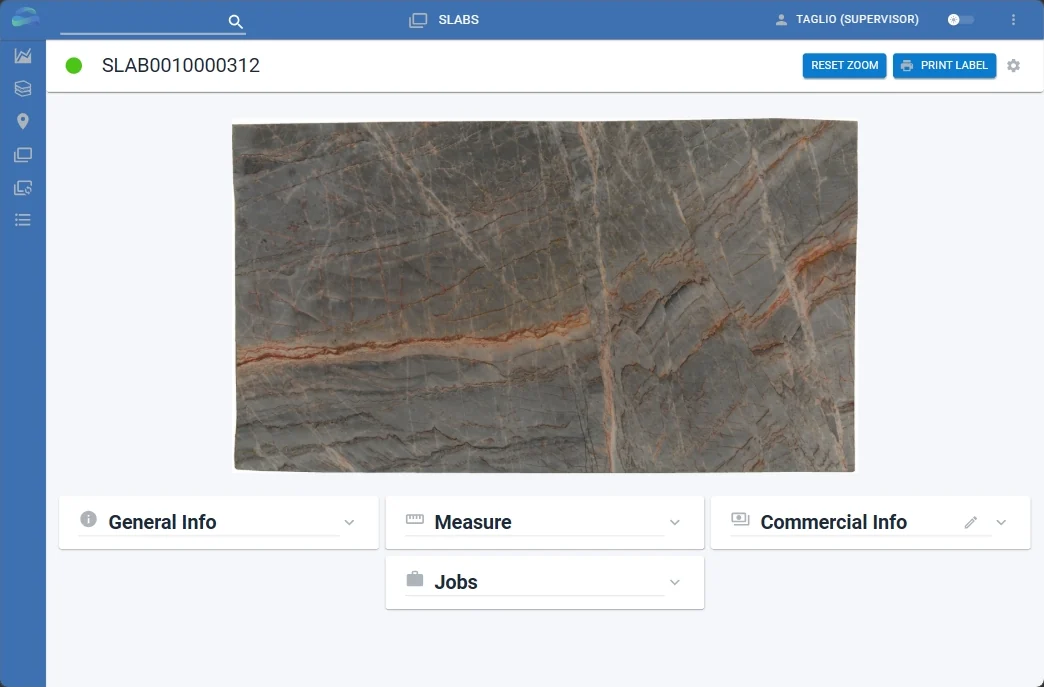The image size is (1044, 687).
Task: Click the PRINT LABEL button
Action: pyautogui.click(x=944, y=65)
